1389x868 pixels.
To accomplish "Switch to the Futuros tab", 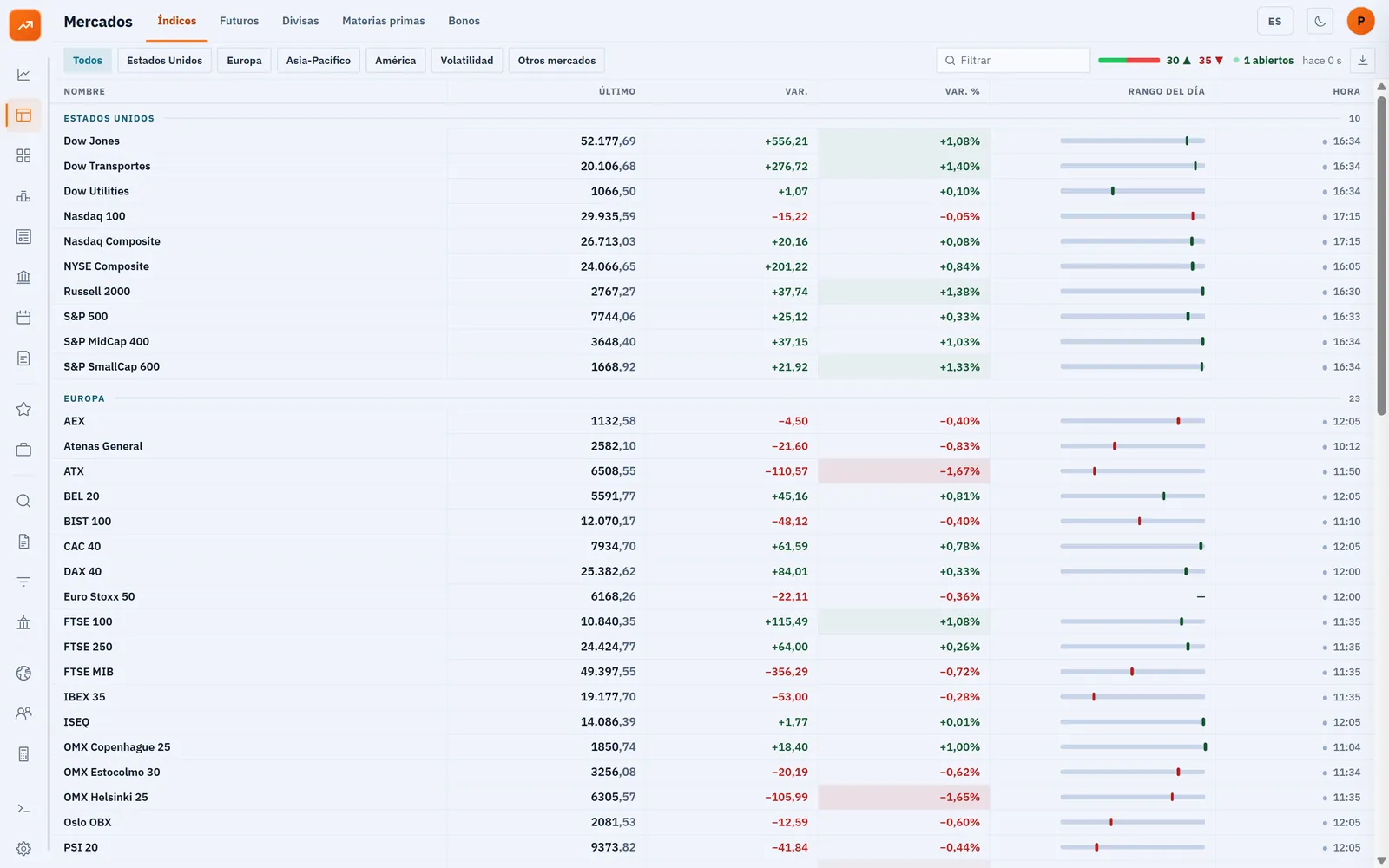I will tap(239, 21).
